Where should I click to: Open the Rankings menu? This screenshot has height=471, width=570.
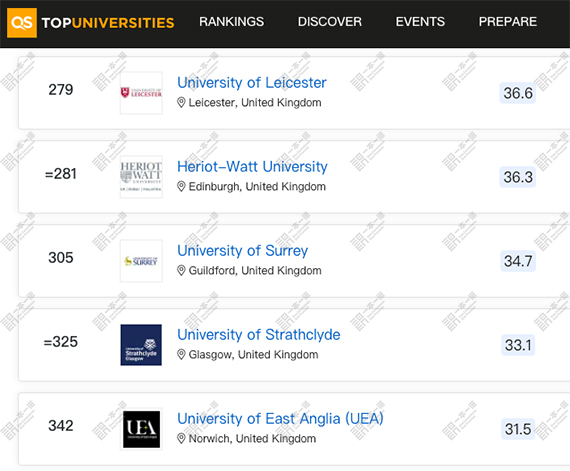pyautogui.click(x=232, y=22)
